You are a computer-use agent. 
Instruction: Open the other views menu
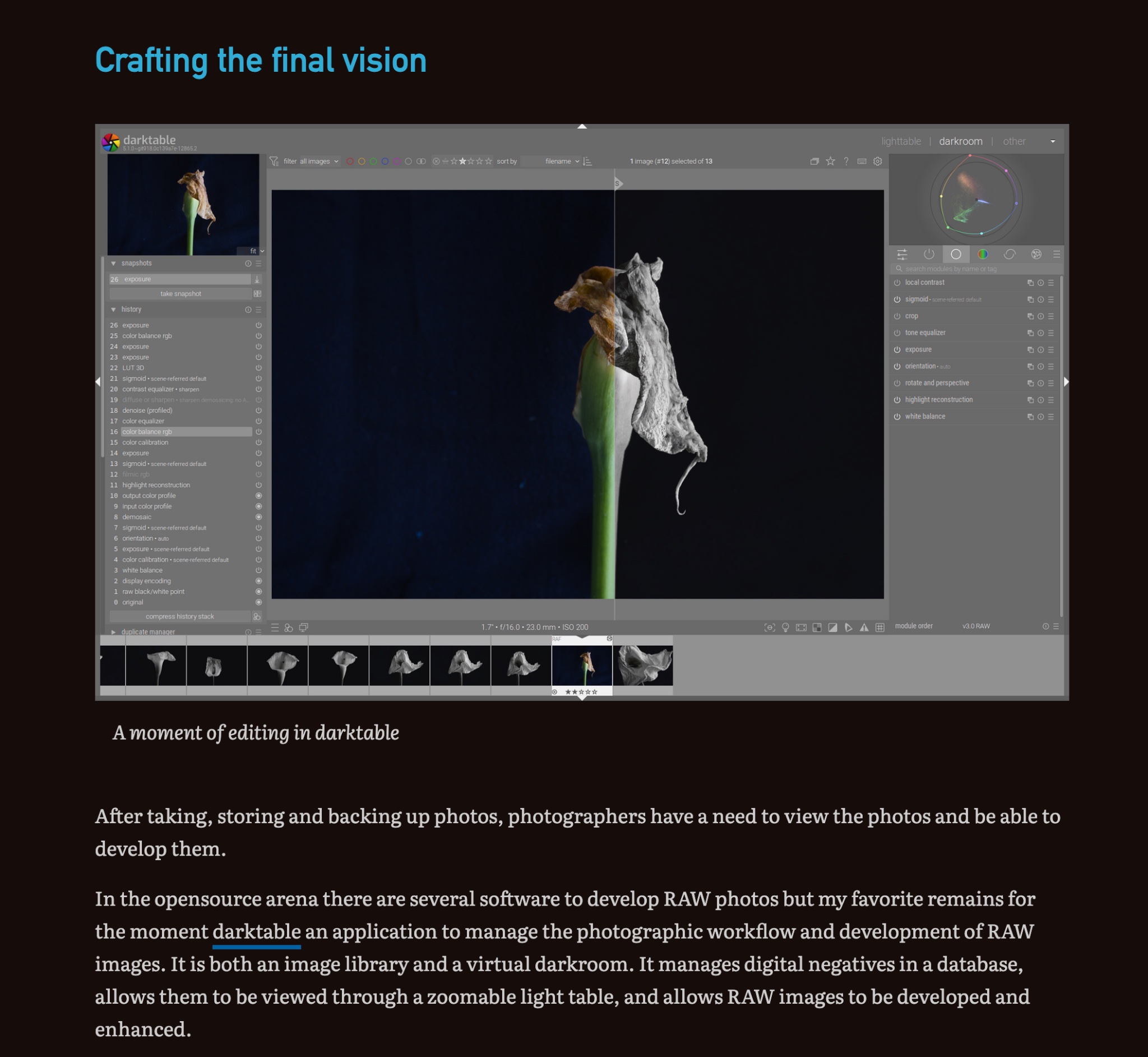(1013, 141)
